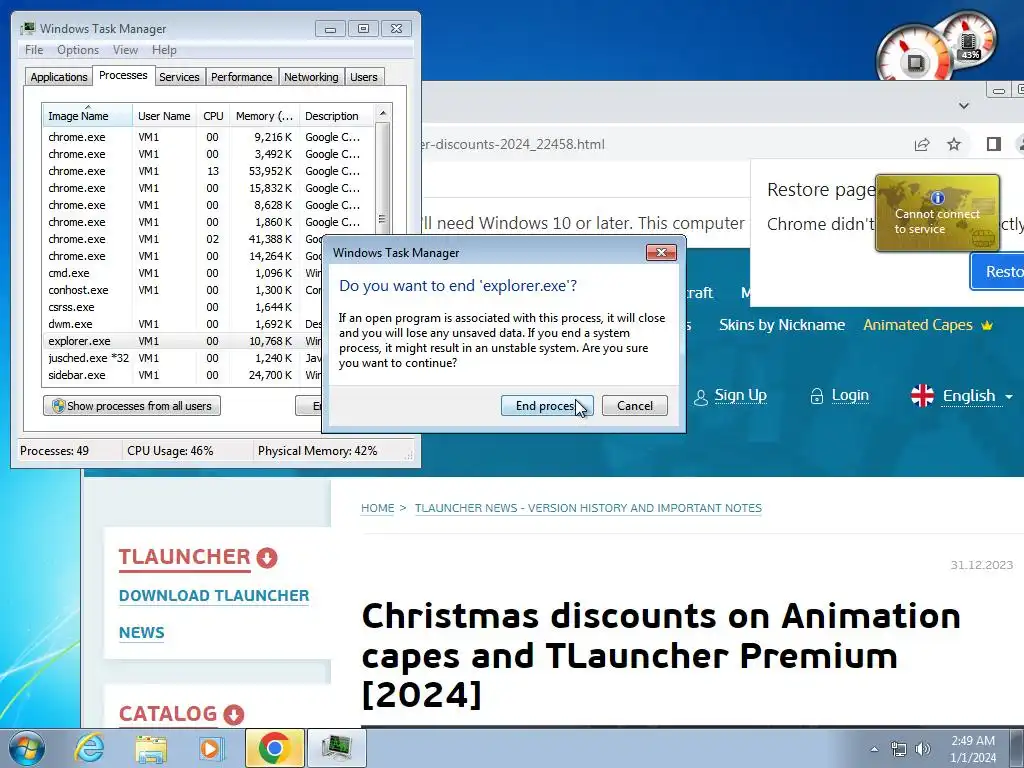Select the sidebar.exe process row
This screenshot has height=768, width=1024.
click(183, 375)
